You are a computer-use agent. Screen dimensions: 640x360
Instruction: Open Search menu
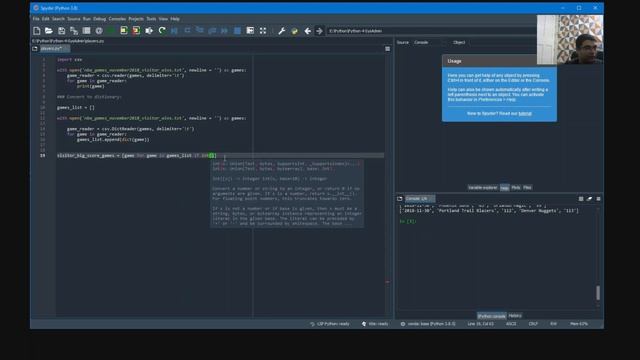point(58,19)
